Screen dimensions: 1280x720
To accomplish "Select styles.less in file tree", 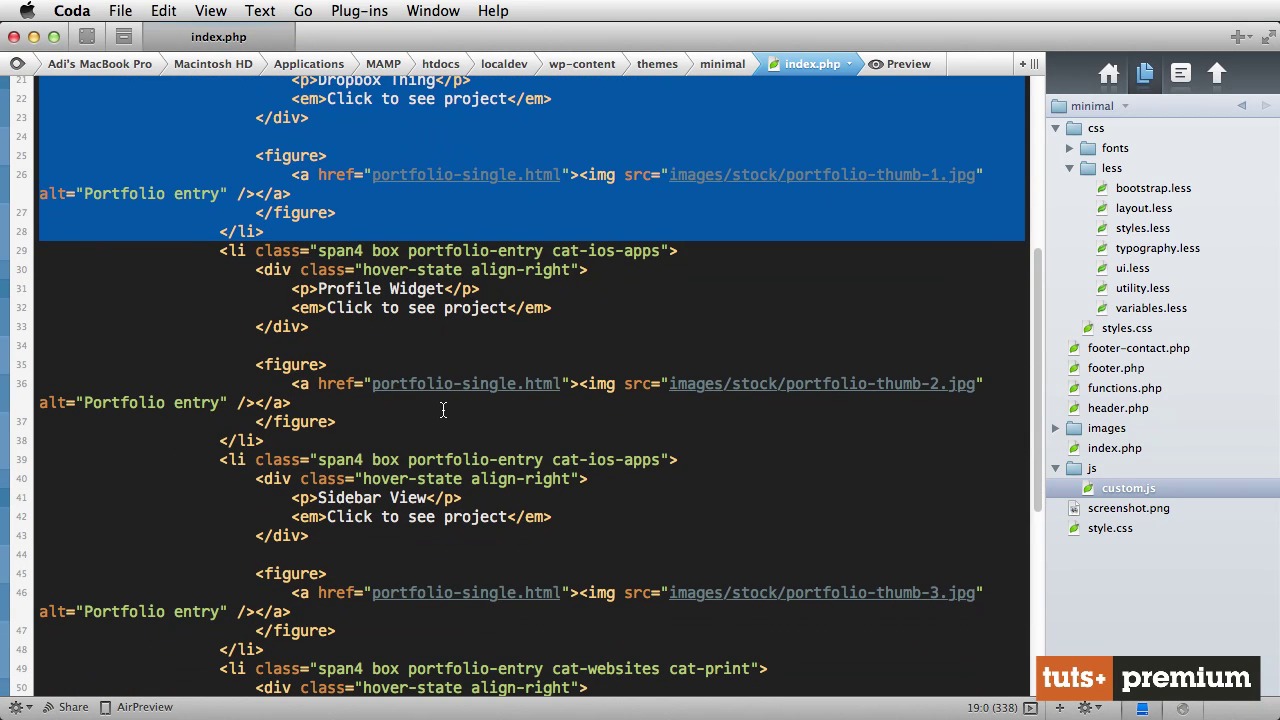I will [1143, 228].
